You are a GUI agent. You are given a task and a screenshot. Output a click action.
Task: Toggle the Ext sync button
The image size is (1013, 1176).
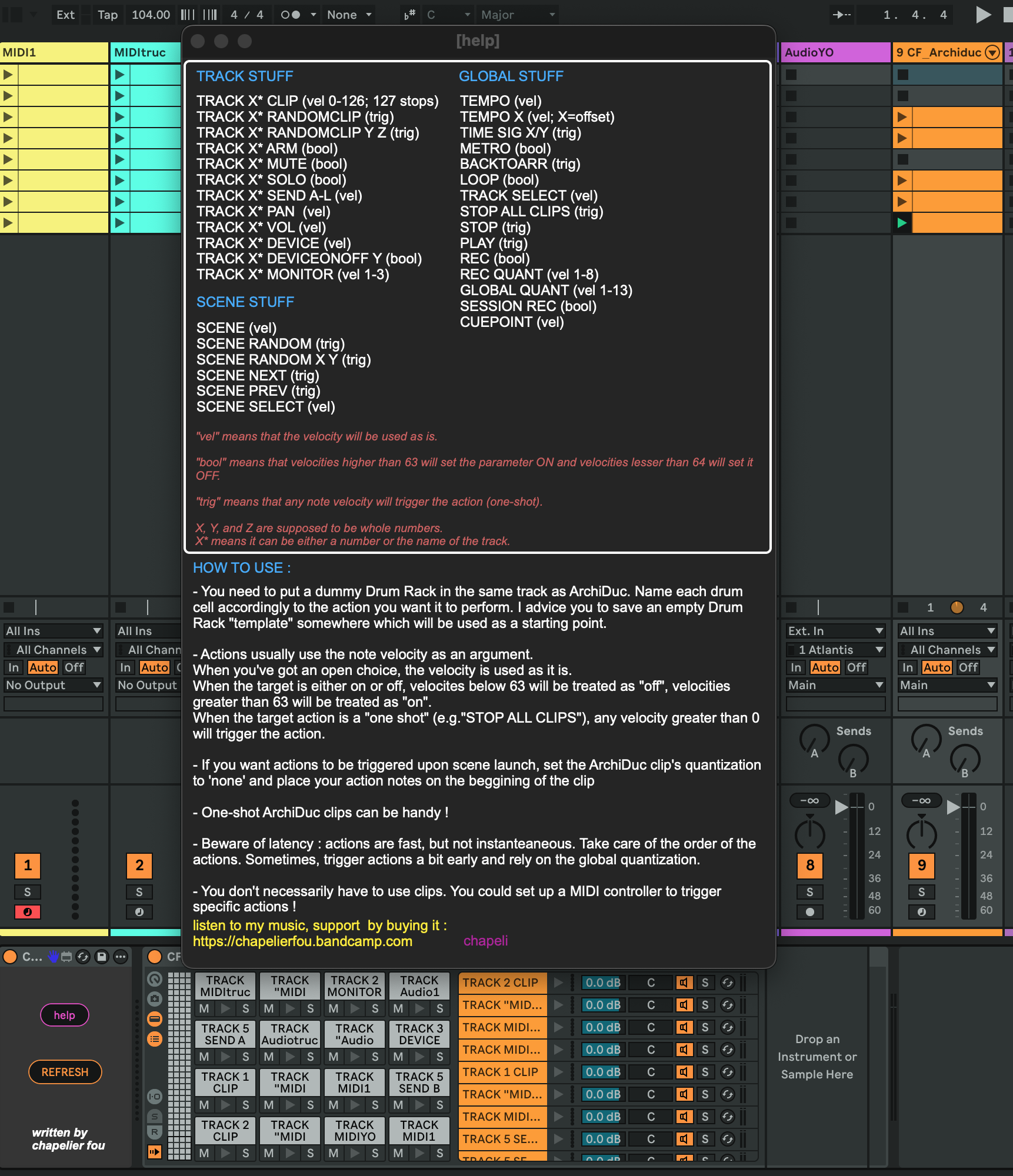point(65,15)
